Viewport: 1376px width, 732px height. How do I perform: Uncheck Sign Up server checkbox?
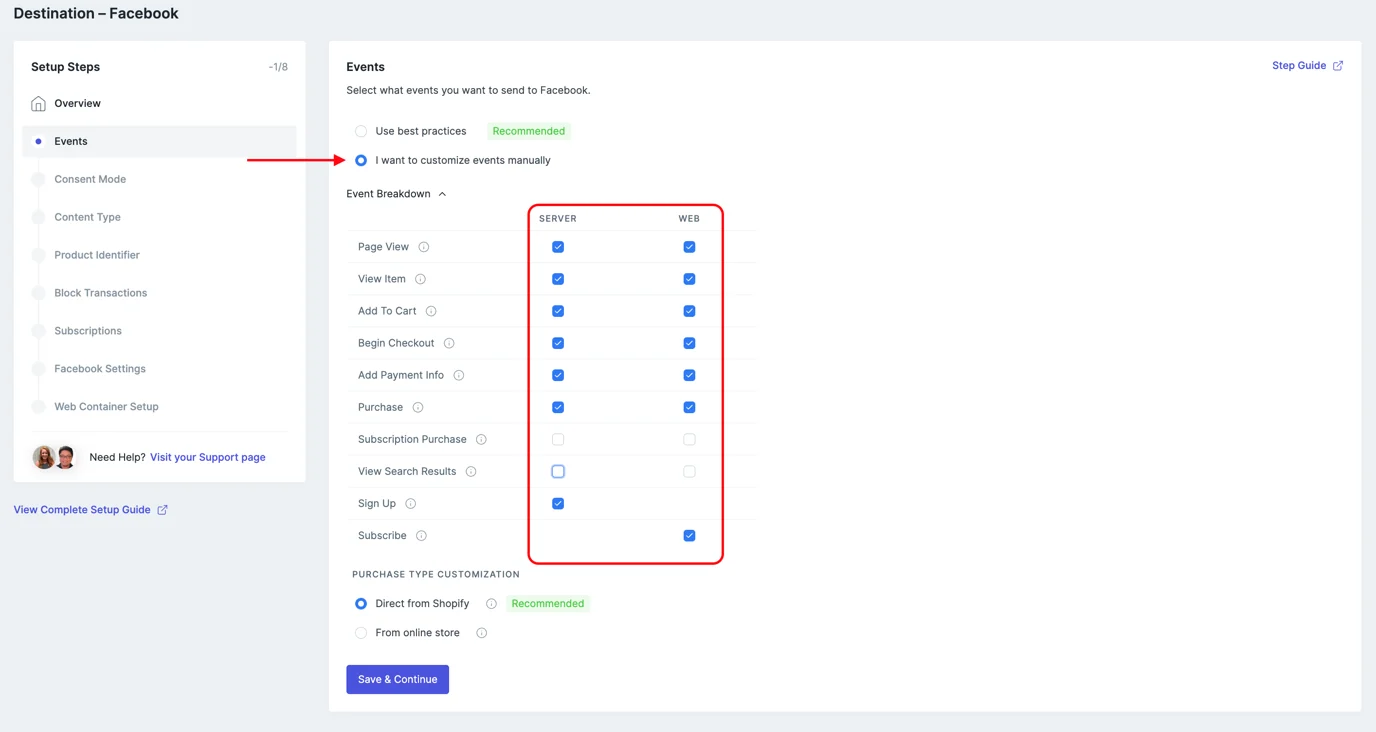558,503
